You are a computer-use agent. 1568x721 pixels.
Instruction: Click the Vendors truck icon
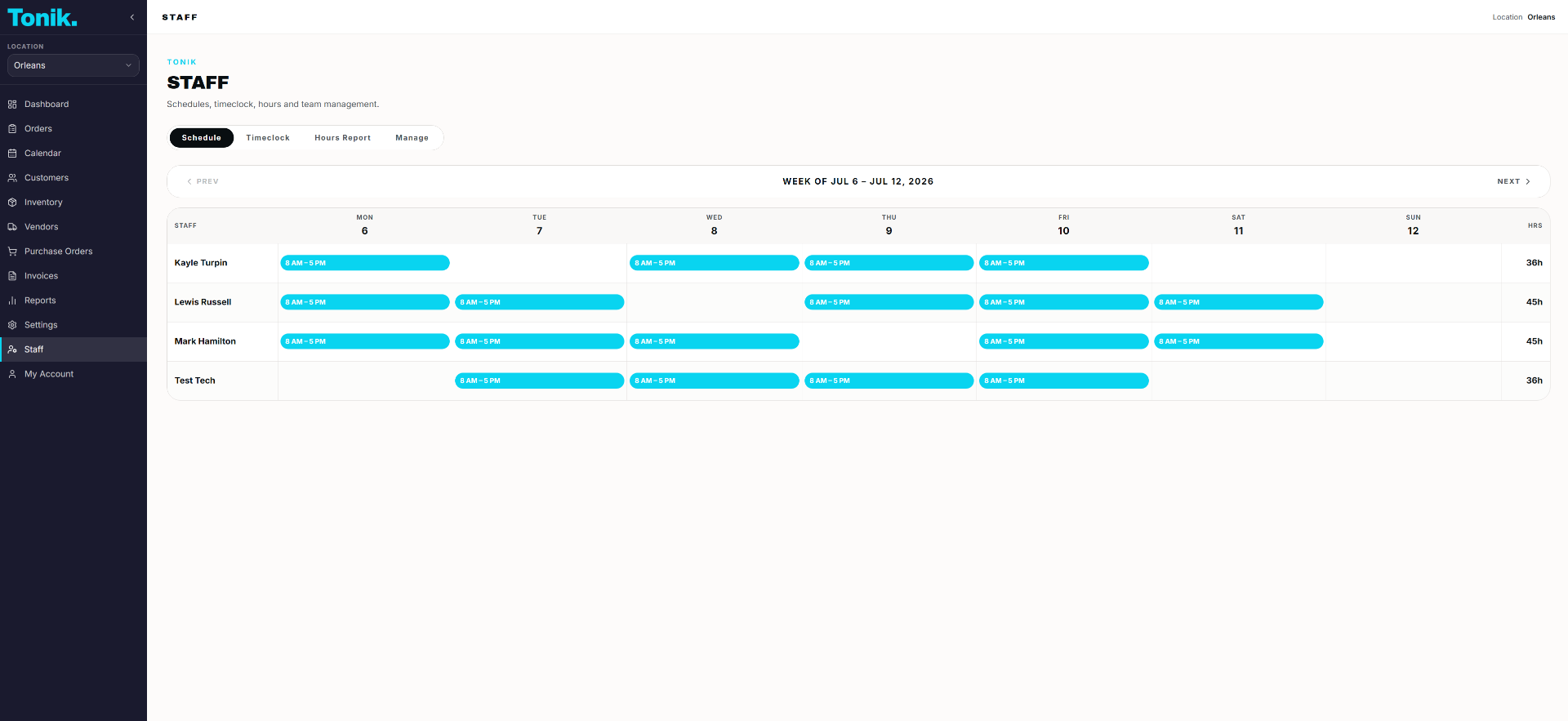click(12, 227)
